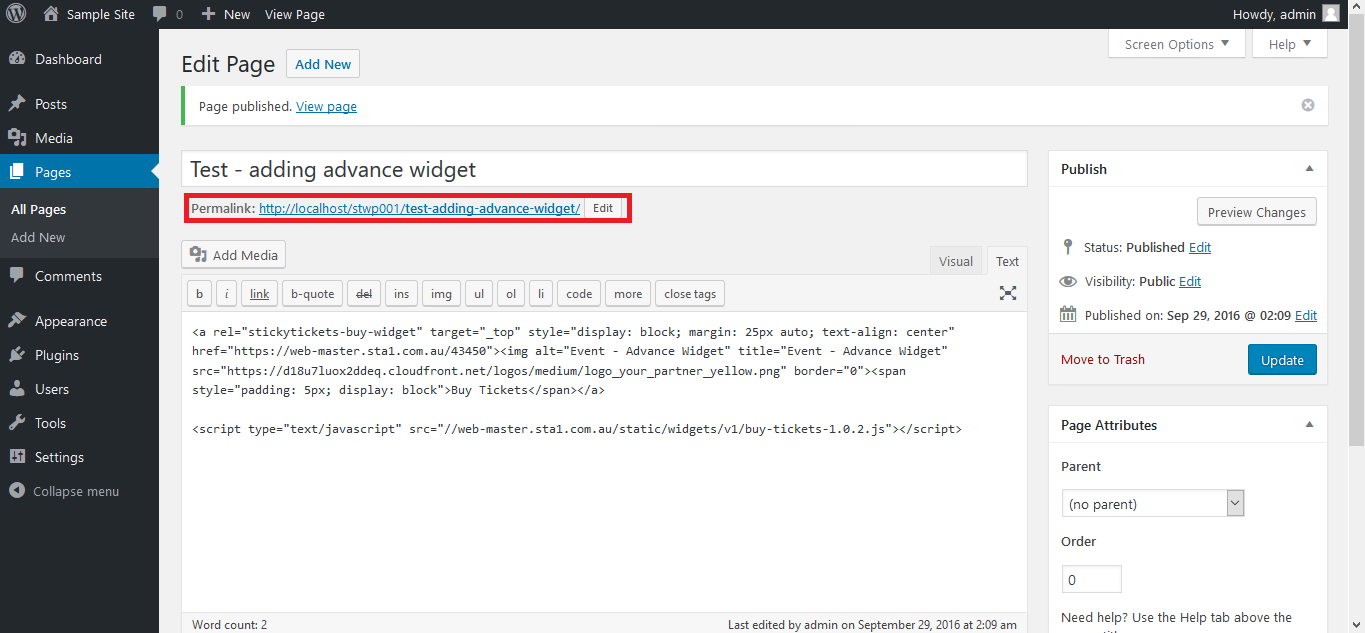
Task: Open comments bubble icon in admin bar
Action: (160, 14)
